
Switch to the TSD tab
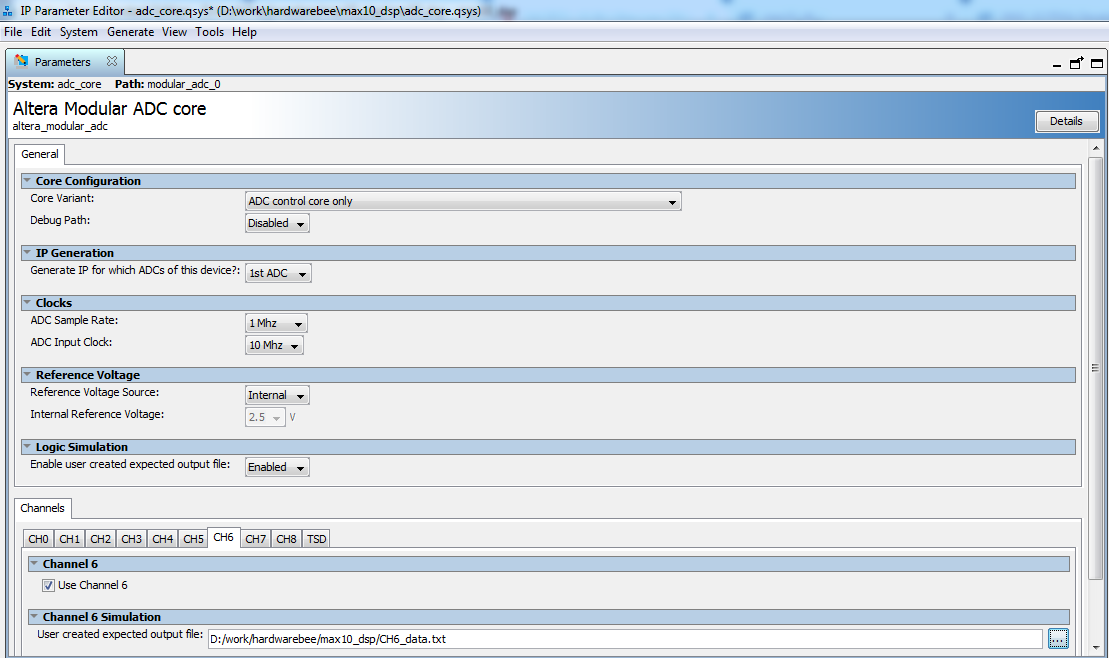pos(316,539)
